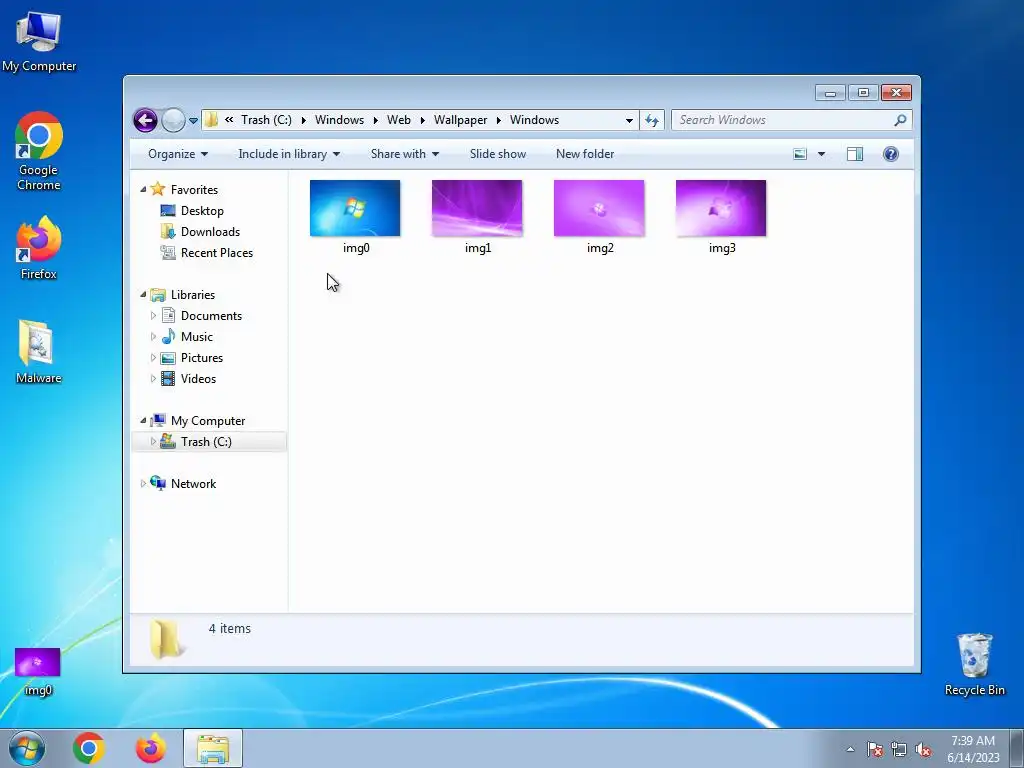The width and height of the screenshot is (1024, 768).
Task: Click the Libraries folder icon
Action: (x=158, y=295)
